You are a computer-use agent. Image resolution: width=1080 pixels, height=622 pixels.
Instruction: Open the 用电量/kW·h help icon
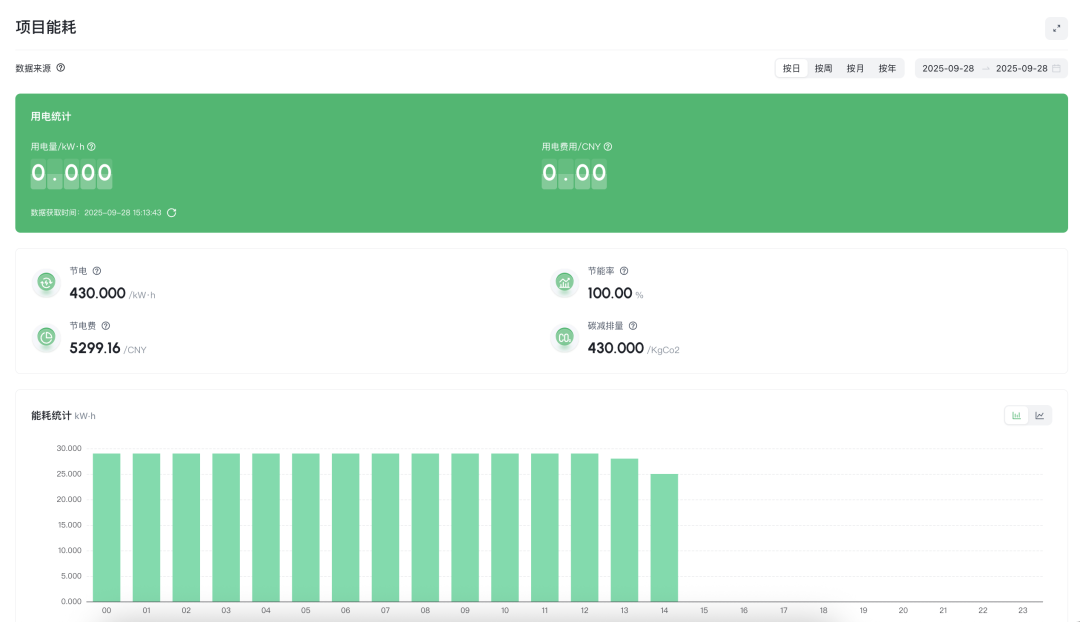pos(92,147)
